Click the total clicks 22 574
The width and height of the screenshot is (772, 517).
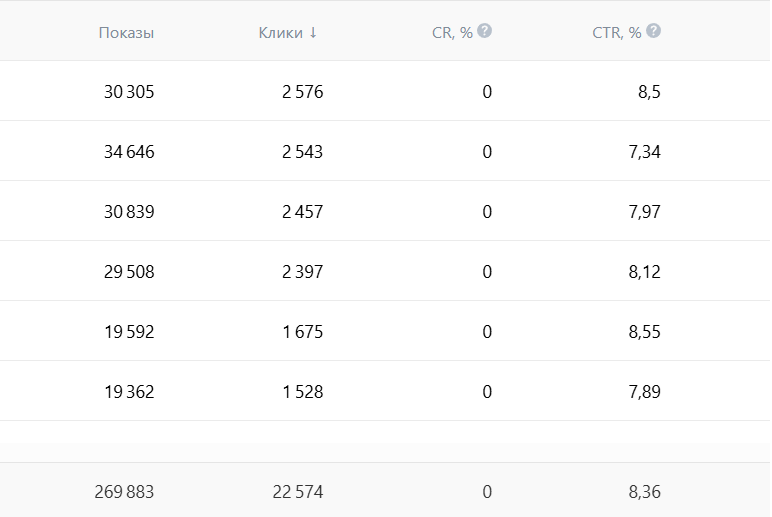point(298,492)
